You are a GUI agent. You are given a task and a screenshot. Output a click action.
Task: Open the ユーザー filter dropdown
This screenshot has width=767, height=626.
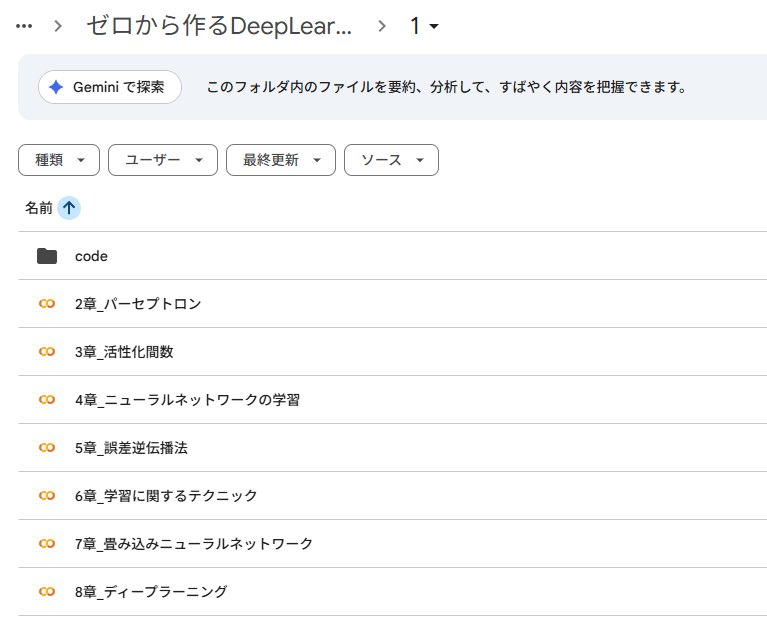click(x=163, y=160)
